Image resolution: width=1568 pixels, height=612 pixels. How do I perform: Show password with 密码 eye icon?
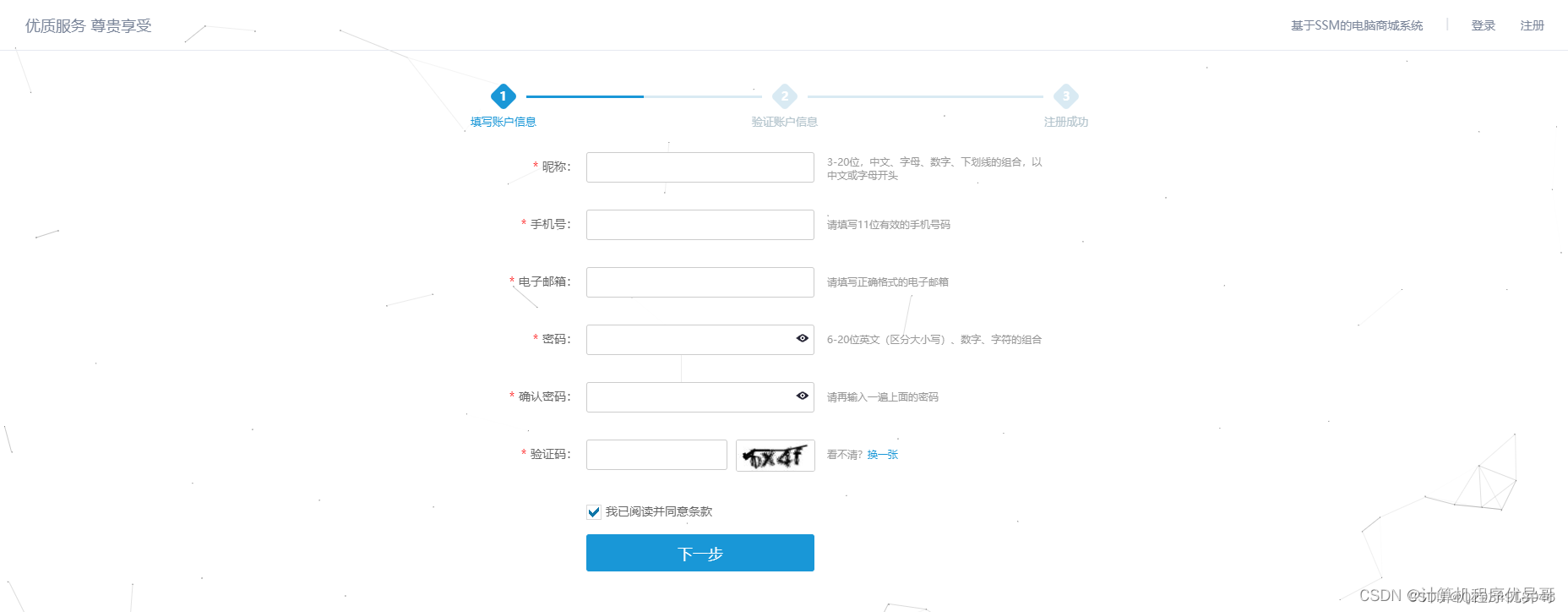(x=803, y=338)
